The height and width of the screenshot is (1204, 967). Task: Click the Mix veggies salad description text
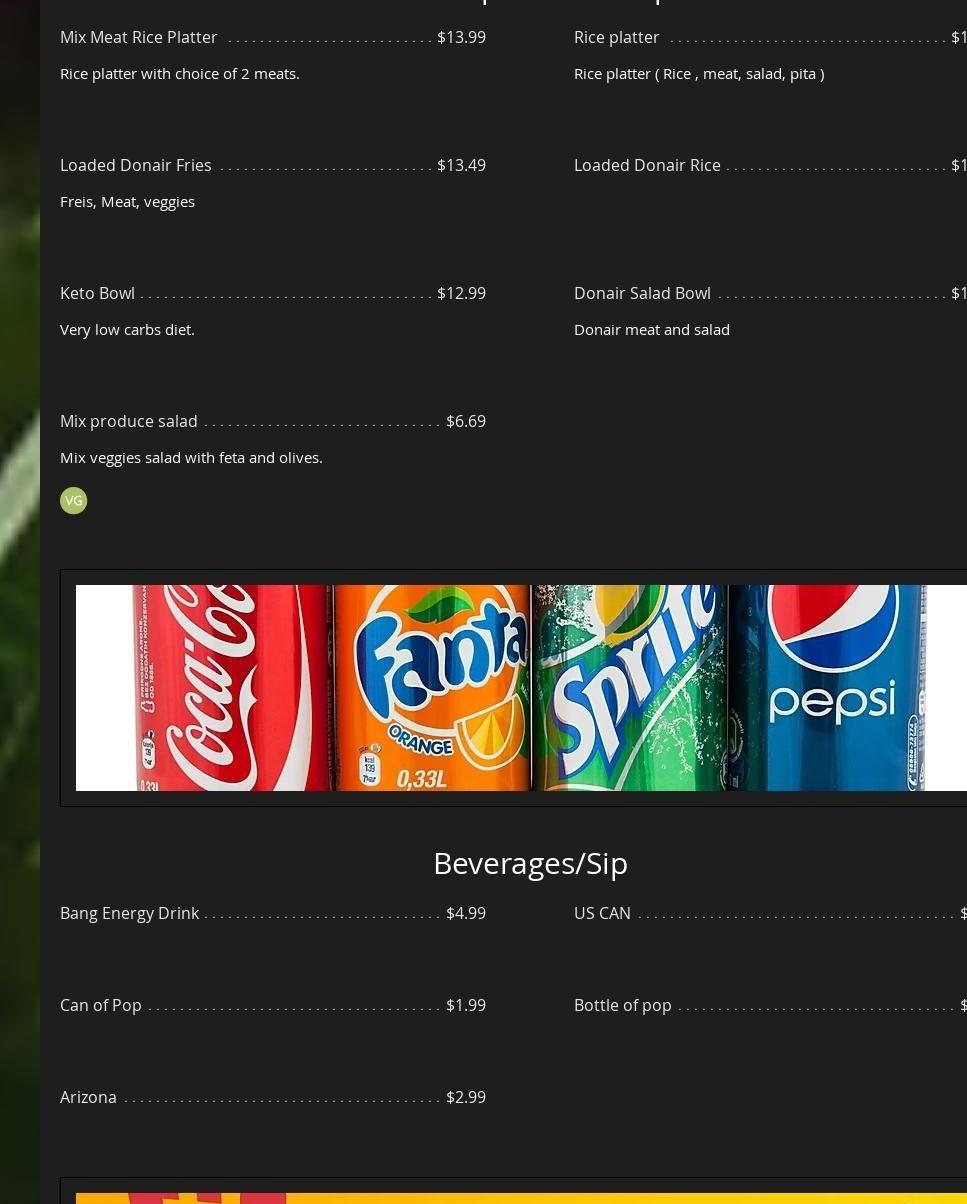[x=191, y=457]
